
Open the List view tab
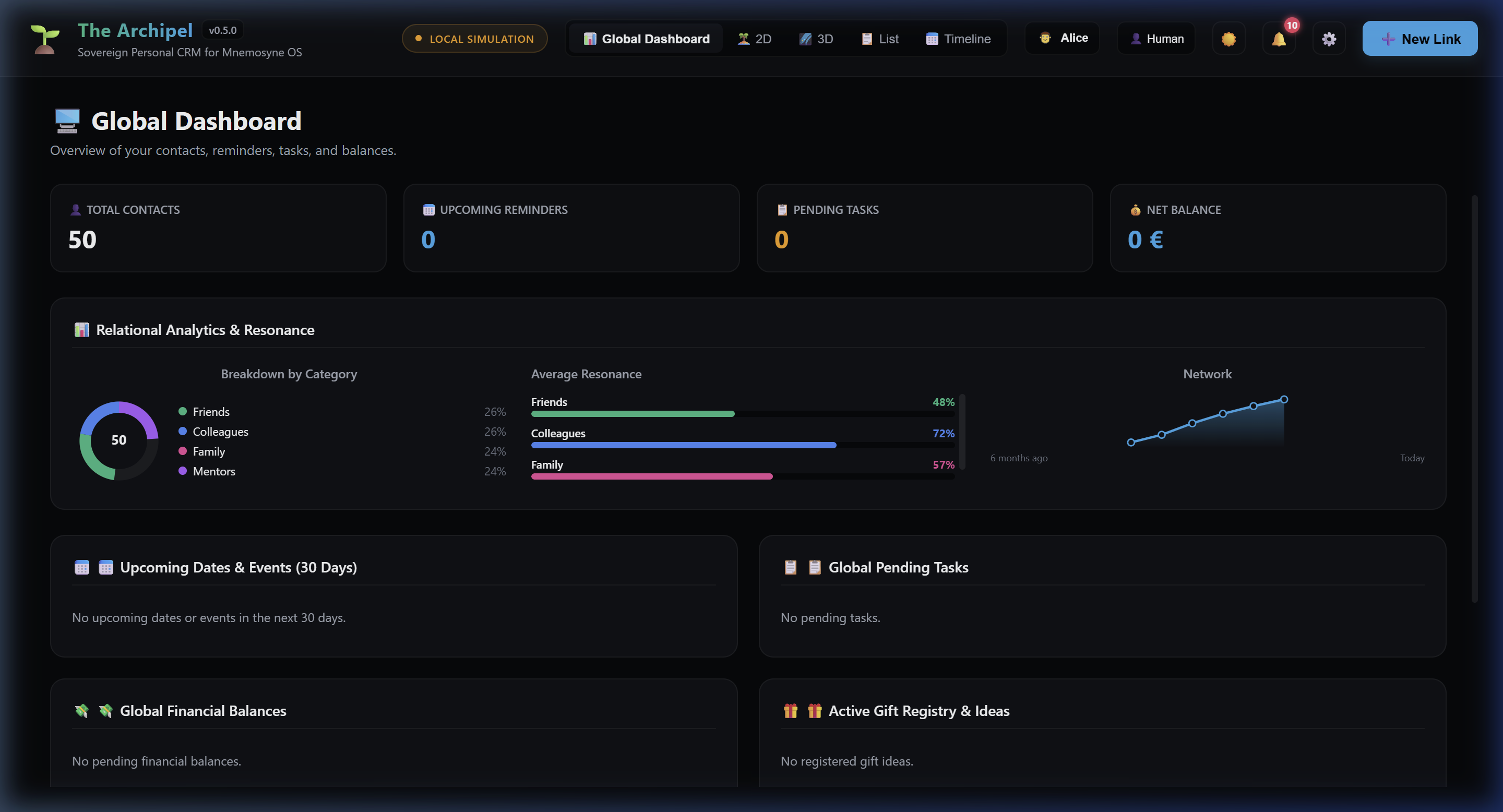[x=880, y=39]
